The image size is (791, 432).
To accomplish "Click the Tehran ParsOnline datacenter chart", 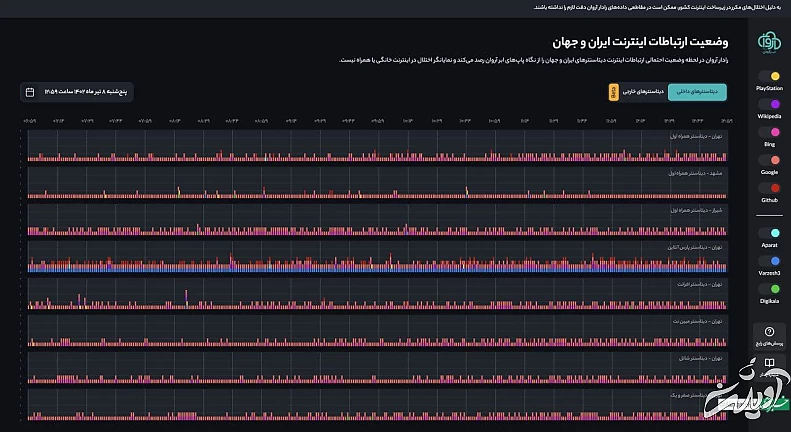I will coord(377,257).
